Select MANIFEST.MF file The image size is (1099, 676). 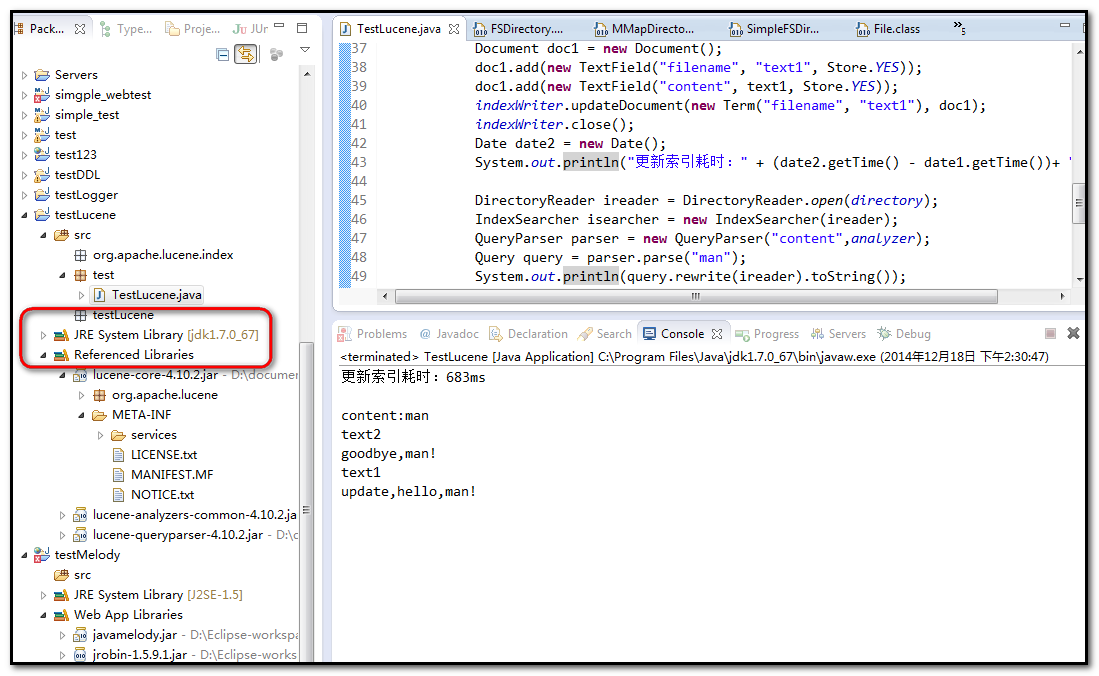163,475
